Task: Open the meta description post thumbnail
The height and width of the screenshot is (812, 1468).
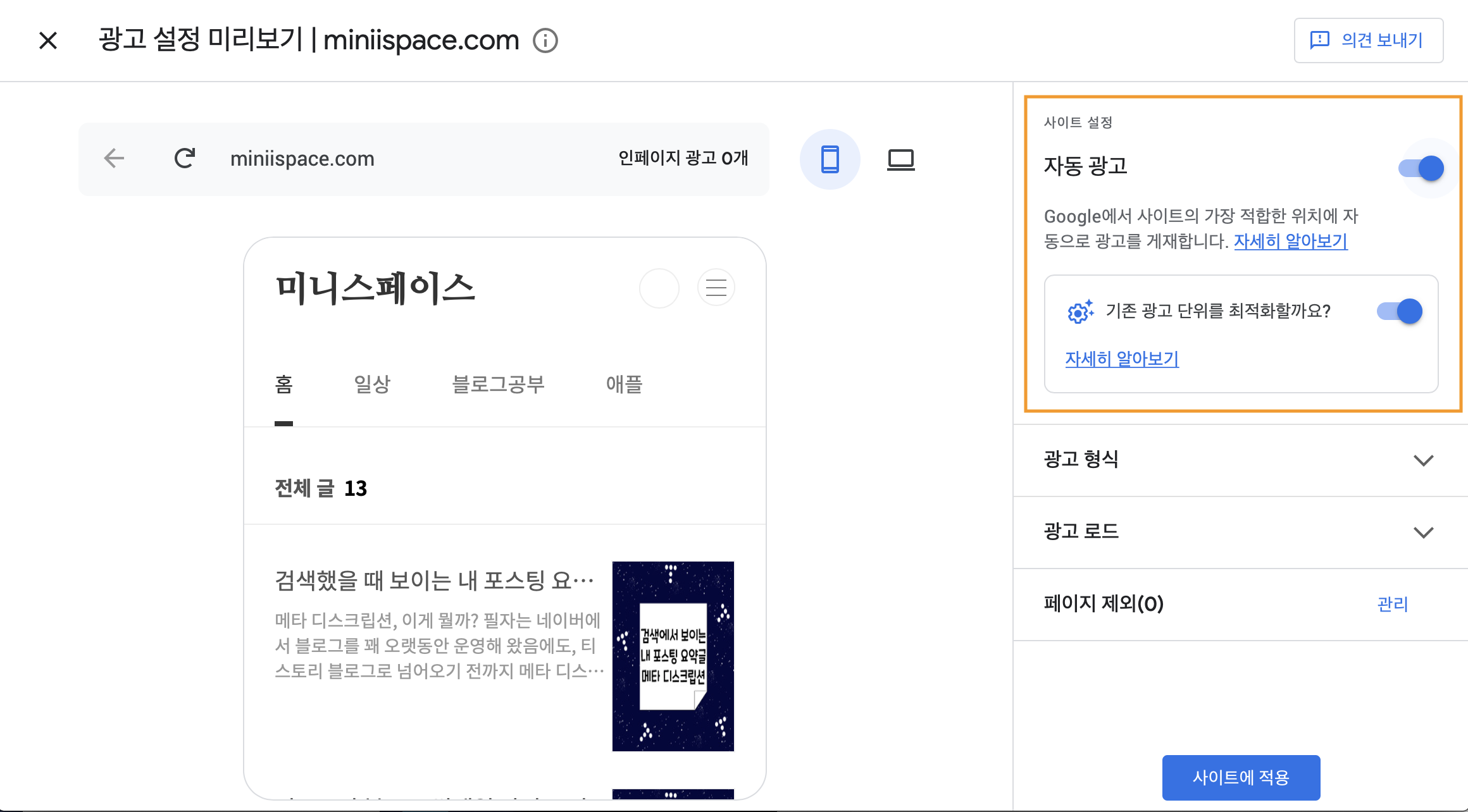Action: point(673,656)
